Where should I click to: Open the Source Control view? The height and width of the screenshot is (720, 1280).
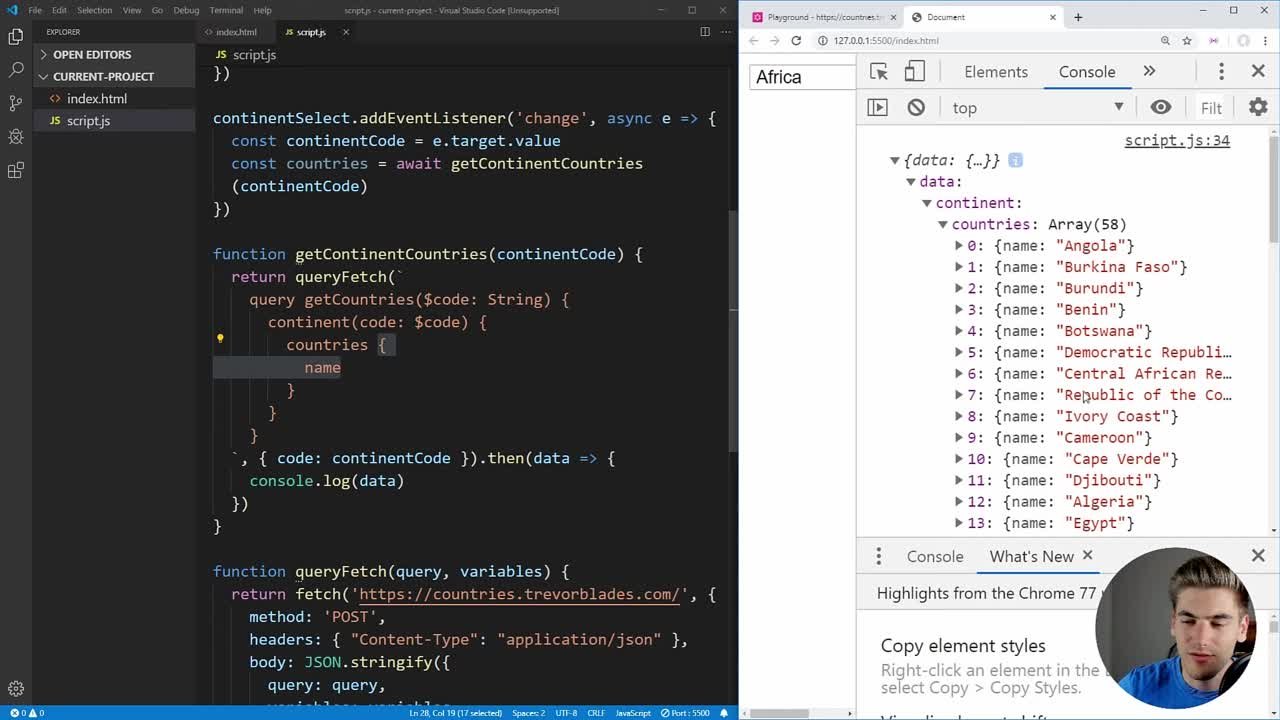coord(15,103)
